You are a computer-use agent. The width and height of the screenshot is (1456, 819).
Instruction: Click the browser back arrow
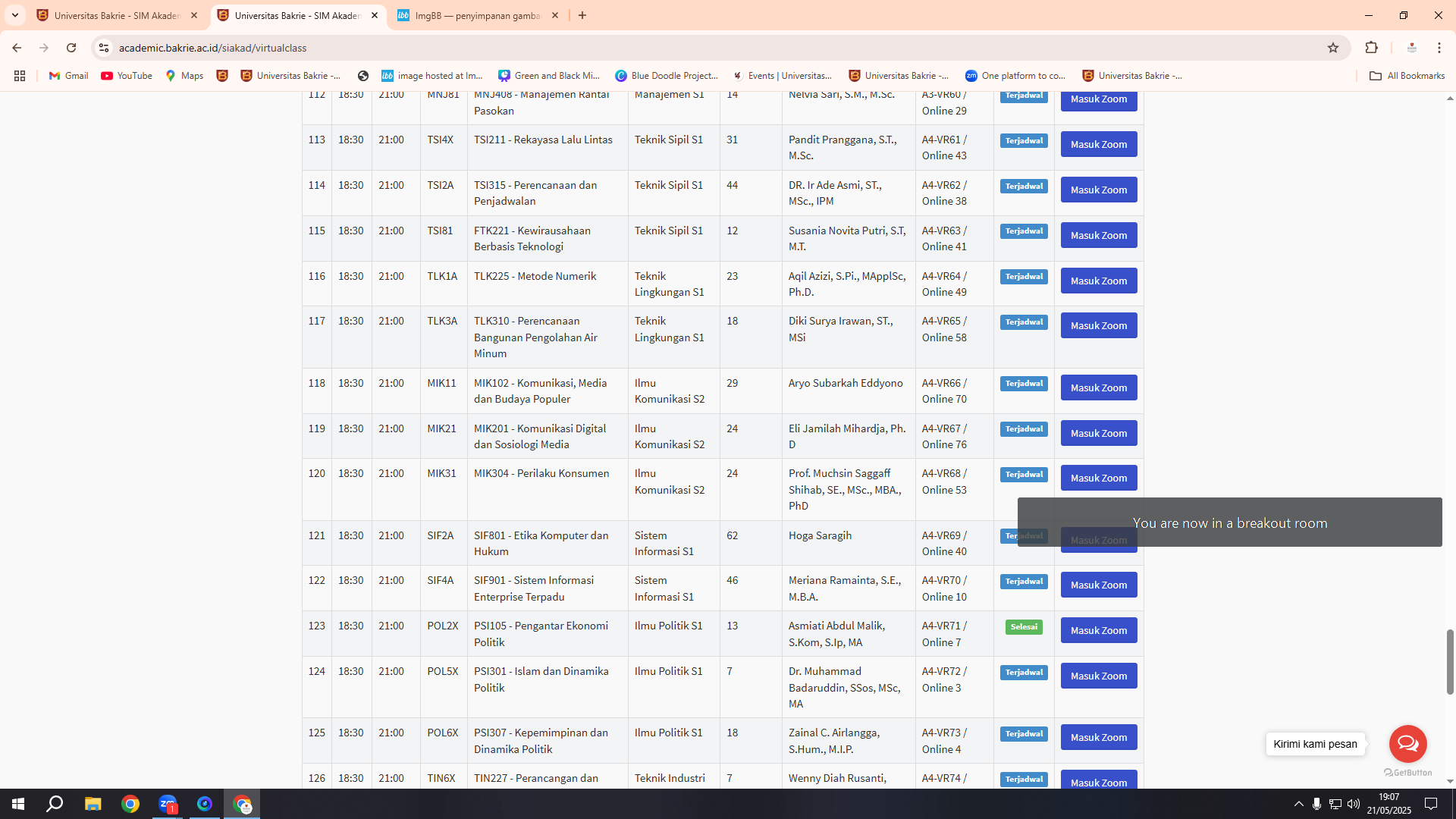[x=17, y=48]
